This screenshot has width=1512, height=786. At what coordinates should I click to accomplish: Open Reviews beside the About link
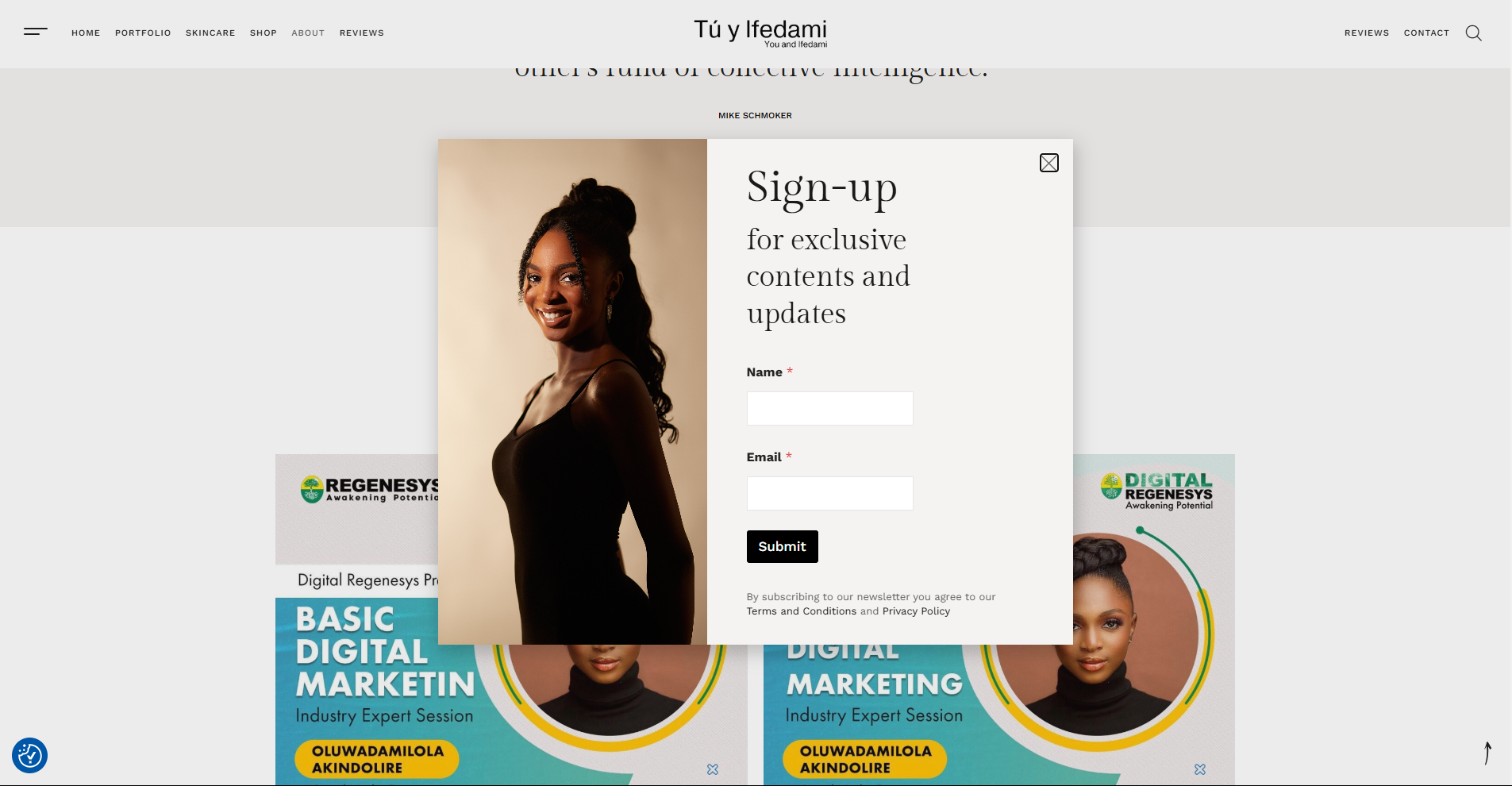pos(362,33)
